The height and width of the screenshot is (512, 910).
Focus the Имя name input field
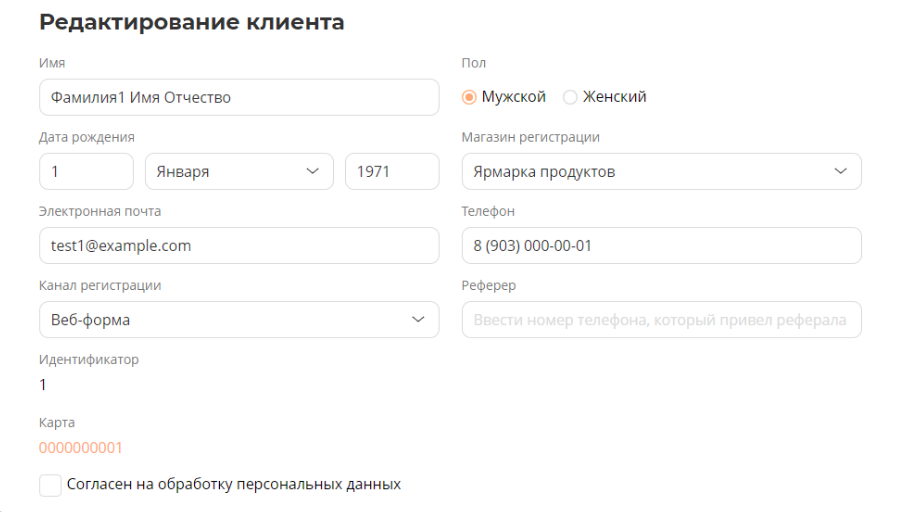click(238, 97)
